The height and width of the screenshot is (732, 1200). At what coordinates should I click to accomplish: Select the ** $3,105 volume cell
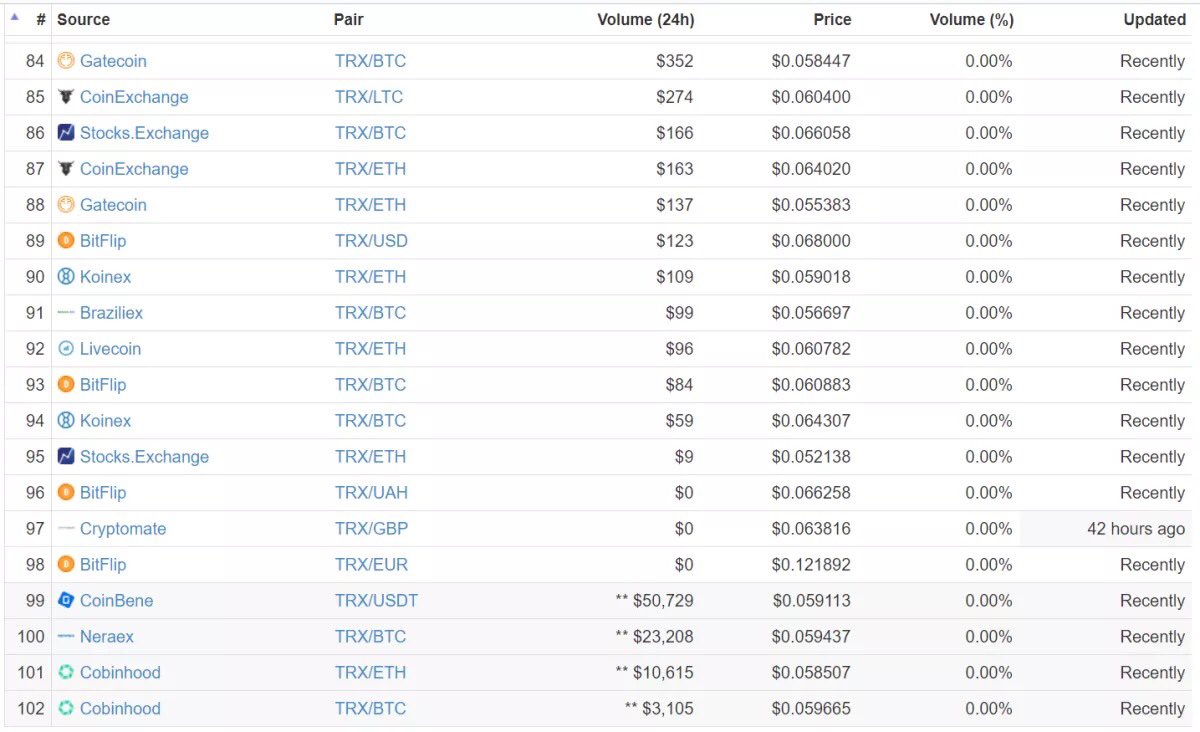click(x=659, y=709)
